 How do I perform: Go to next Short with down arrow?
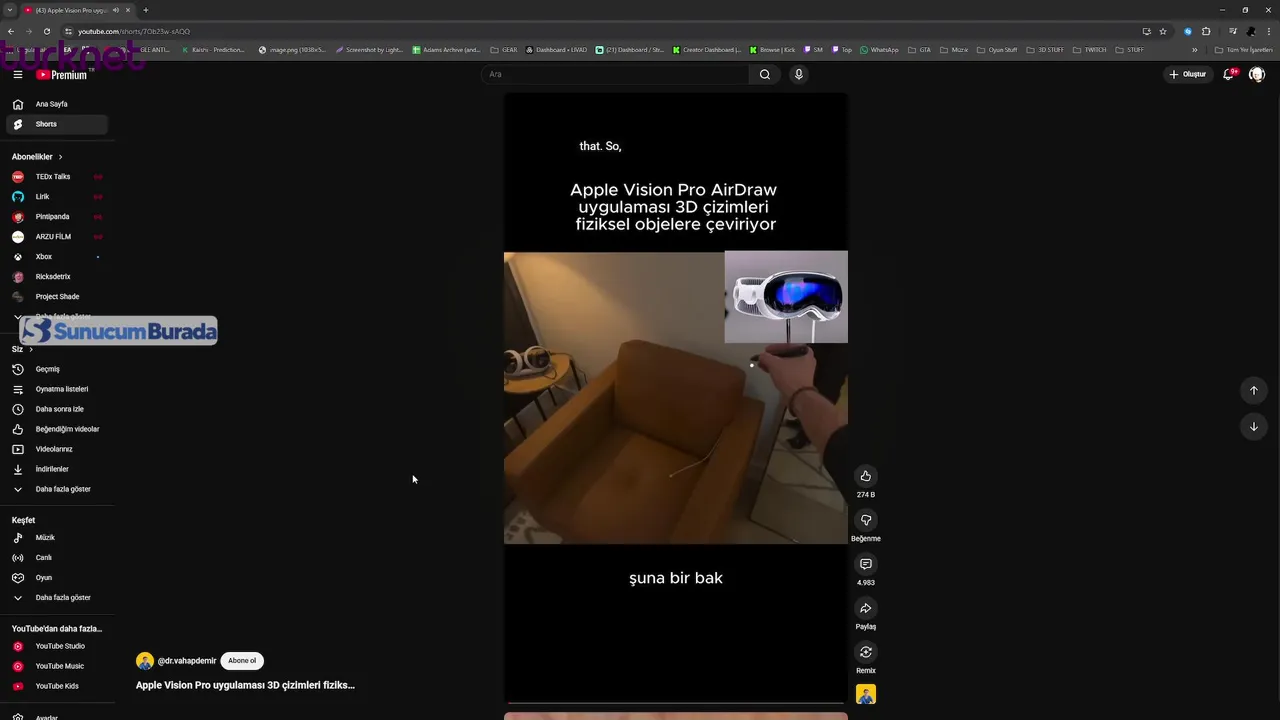(1254, 427)
